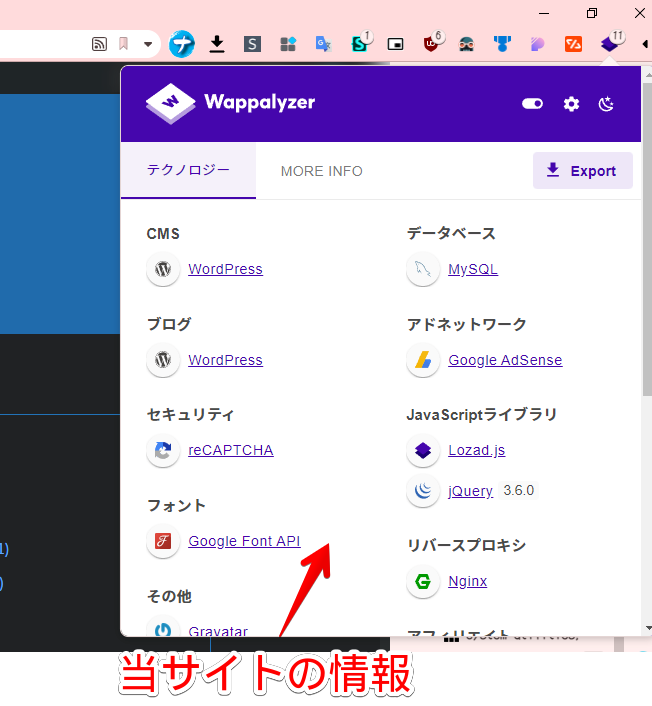
Task: Click the Export button
Action: [583, 171]
